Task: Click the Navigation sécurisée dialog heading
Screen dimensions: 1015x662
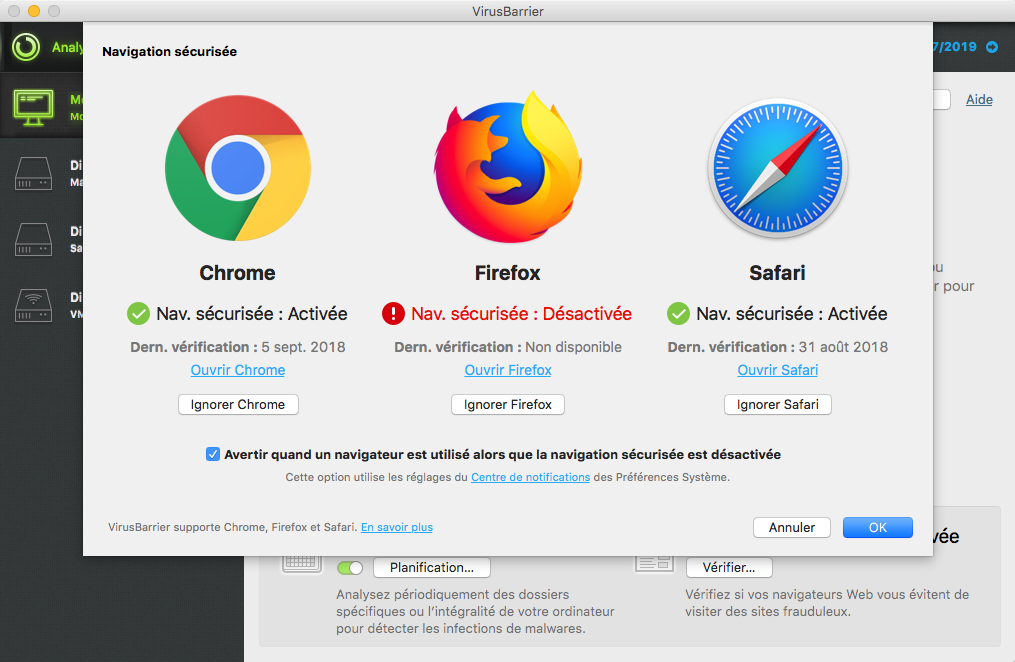Action: (170, 52)
